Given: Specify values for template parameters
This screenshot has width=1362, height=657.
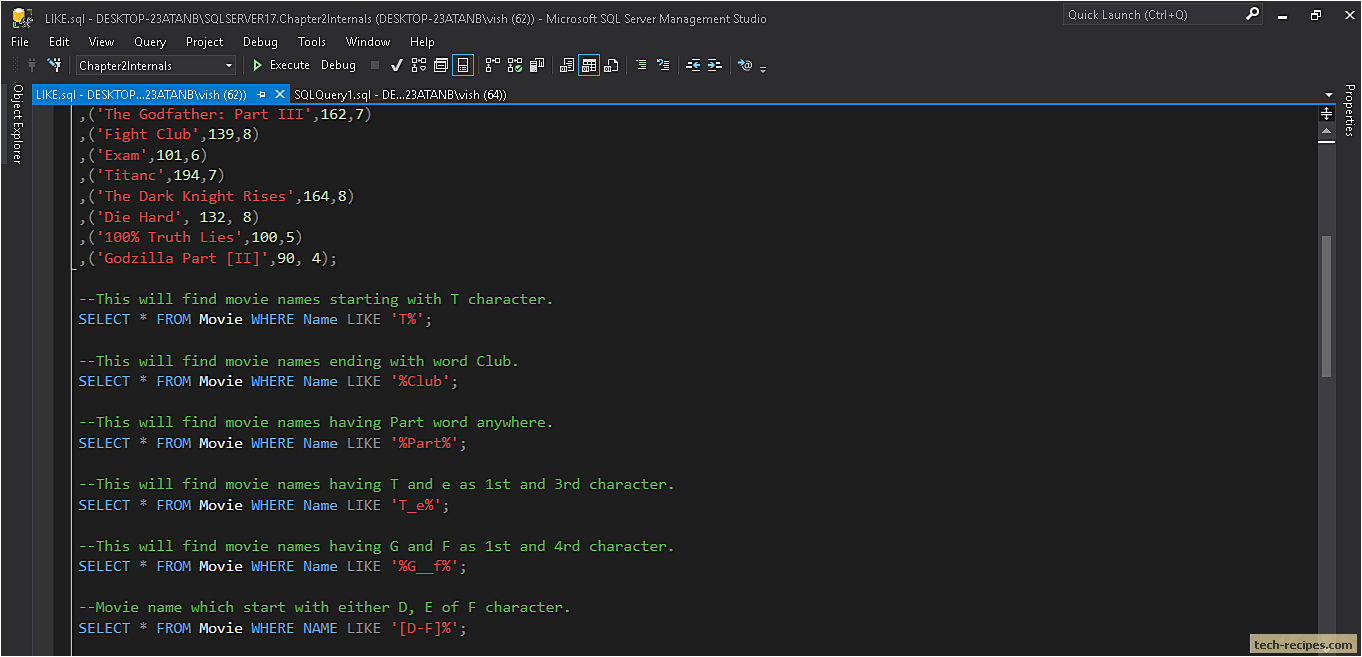Looking at the screenshot, I should point(745,65).
